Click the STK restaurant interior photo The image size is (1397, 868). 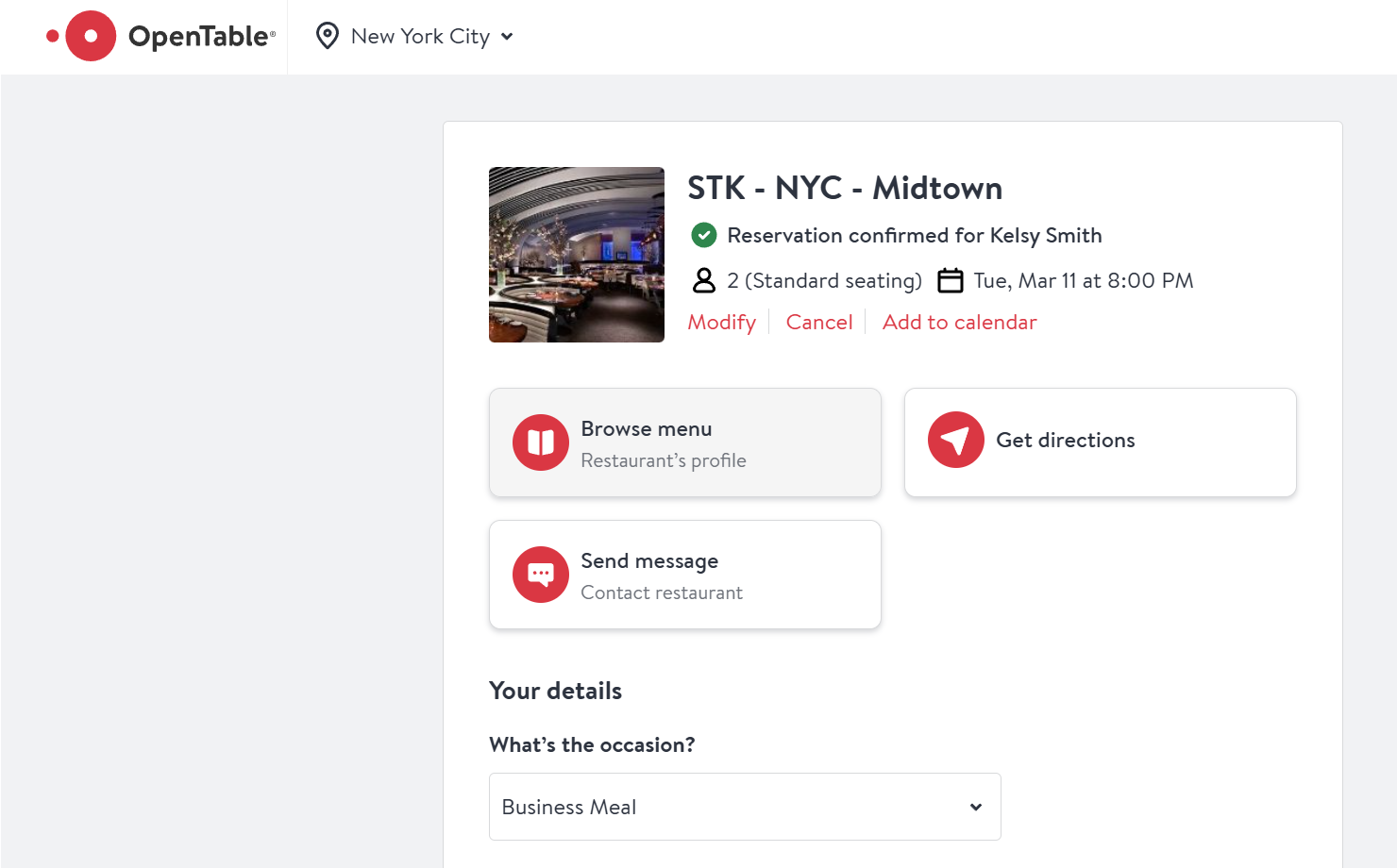577,255
